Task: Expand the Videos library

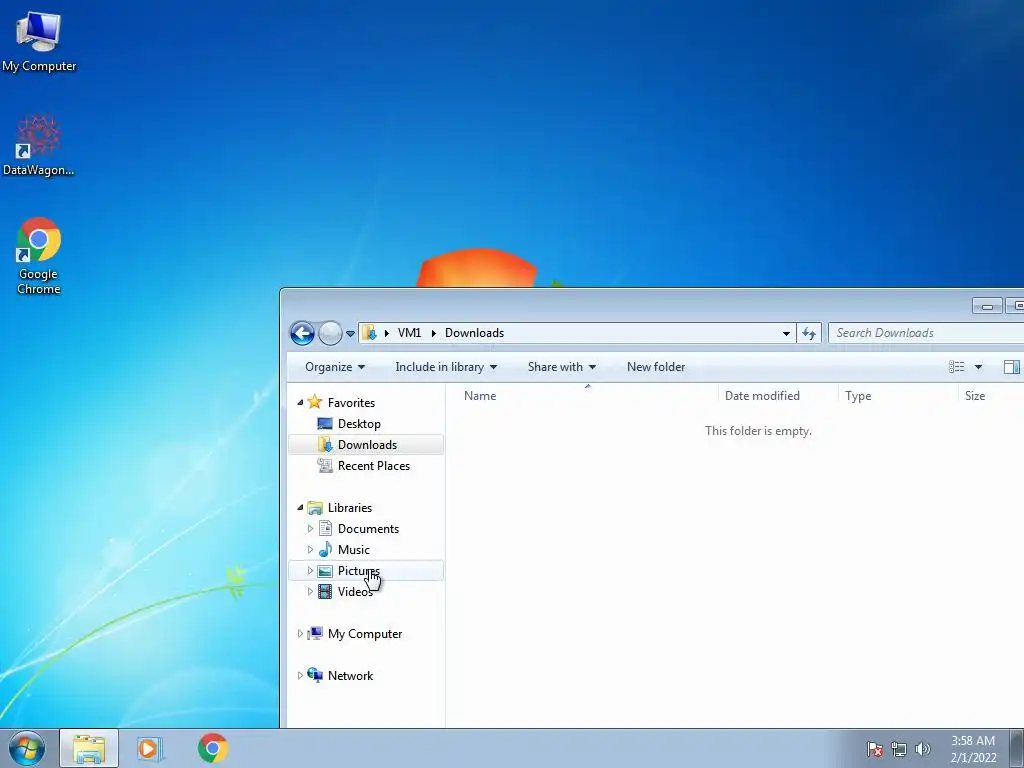Action: tap(310, 592)
